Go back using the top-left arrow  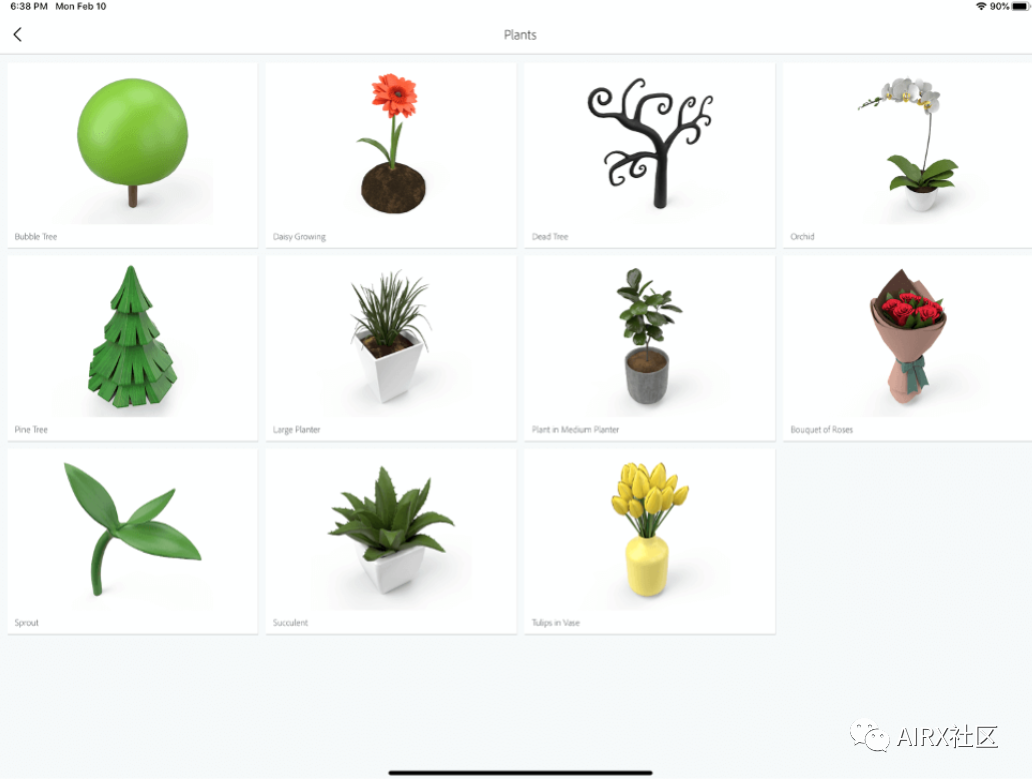point(18,35)
